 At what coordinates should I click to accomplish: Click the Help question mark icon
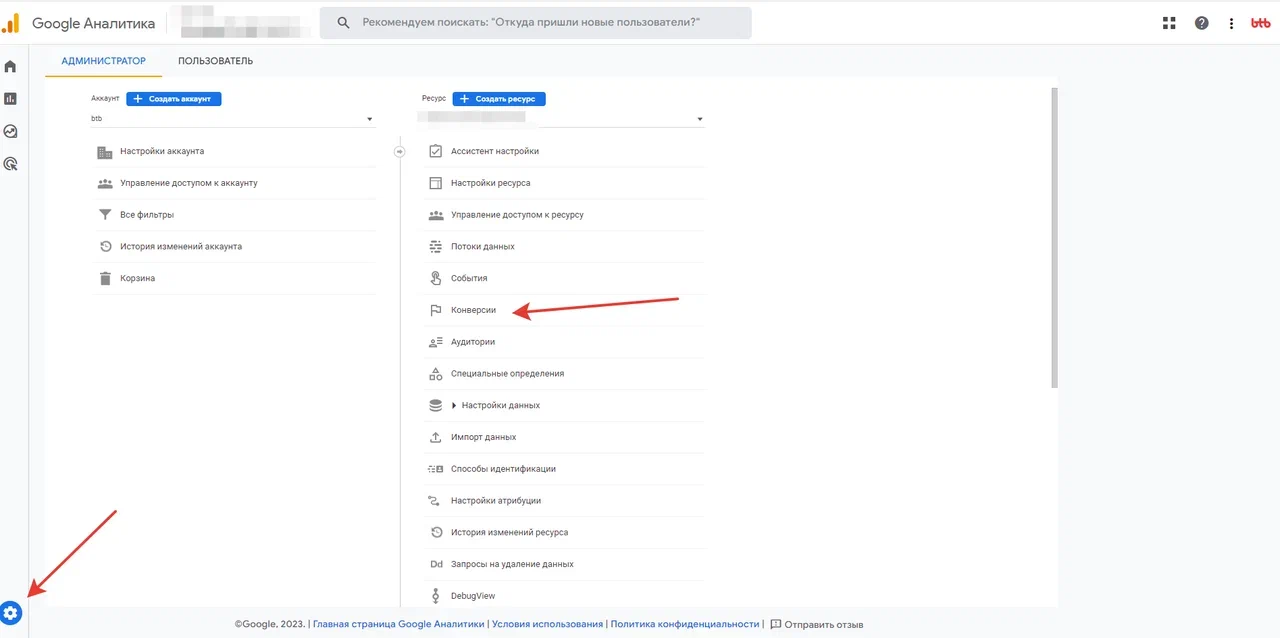pos(1201,23)
